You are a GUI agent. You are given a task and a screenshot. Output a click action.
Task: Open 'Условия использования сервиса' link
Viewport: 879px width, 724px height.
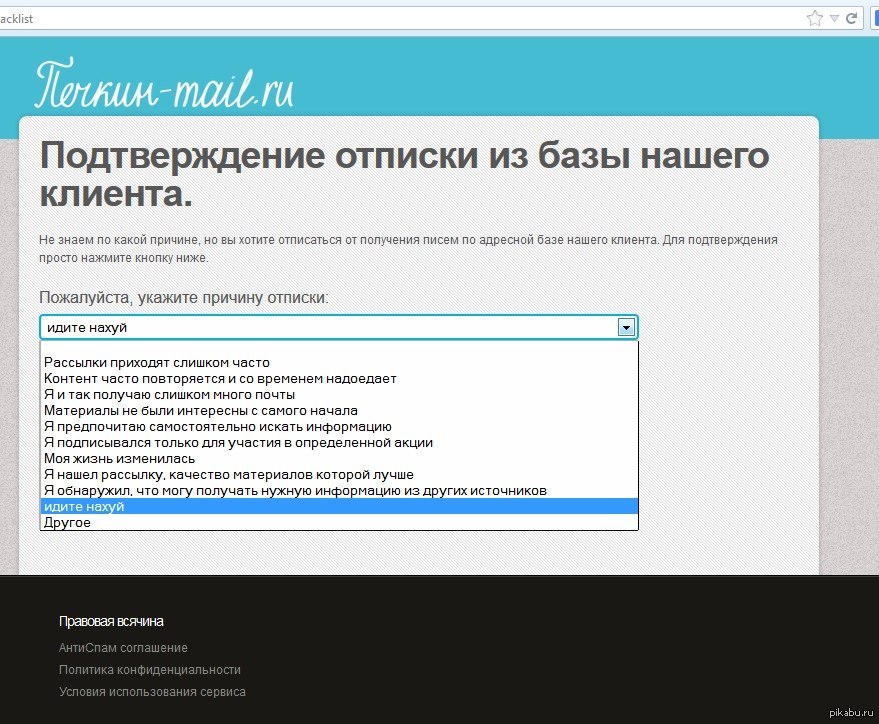[x=152, y=692]
